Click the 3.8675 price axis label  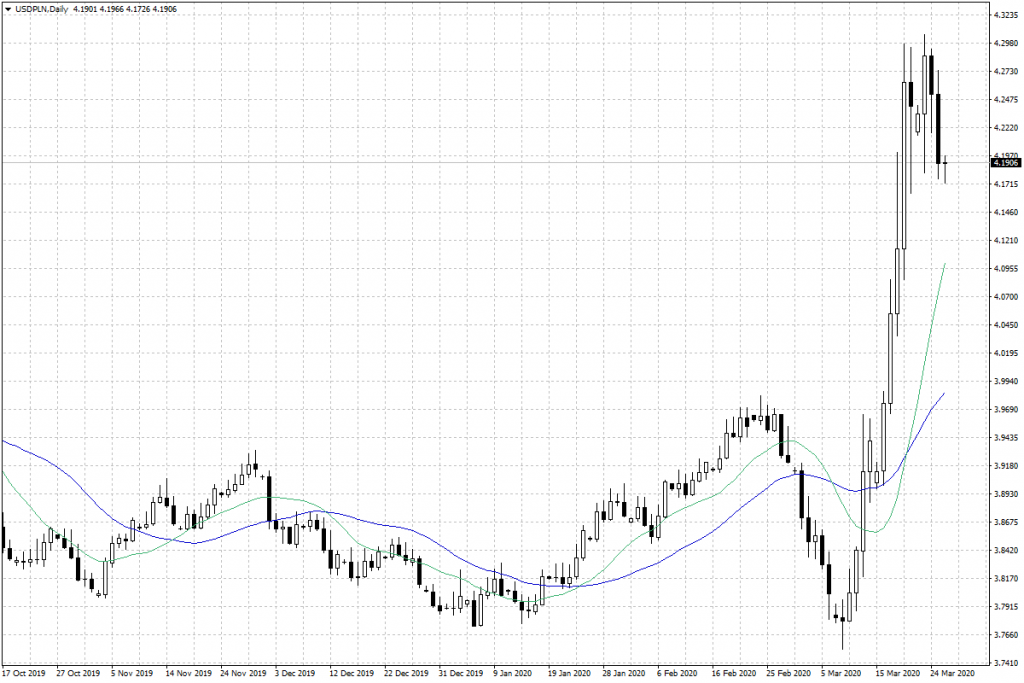coord(1006,522)
